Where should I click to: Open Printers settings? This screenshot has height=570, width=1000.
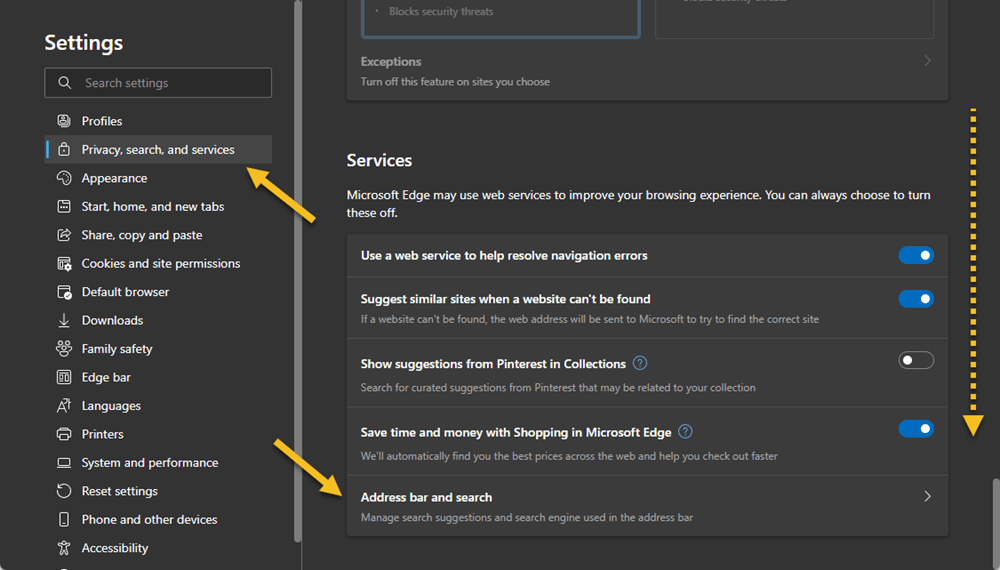158,434
